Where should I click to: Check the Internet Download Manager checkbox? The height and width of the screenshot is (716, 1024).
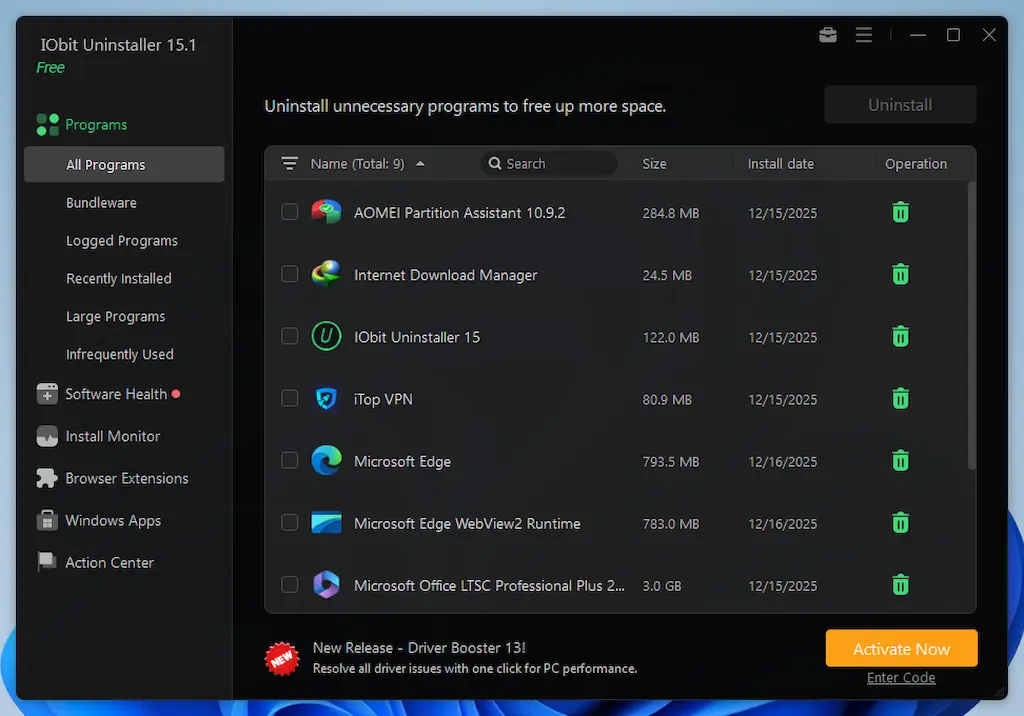point(289,274)
